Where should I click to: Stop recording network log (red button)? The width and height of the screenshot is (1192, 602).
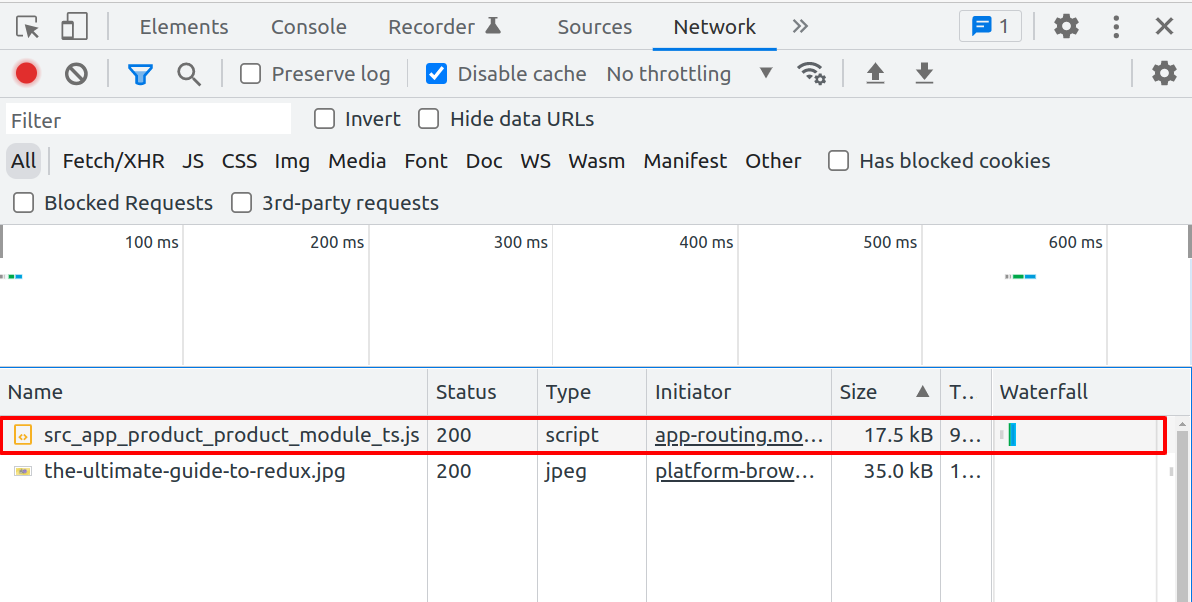pyautogui.click(x=27, y=74)
